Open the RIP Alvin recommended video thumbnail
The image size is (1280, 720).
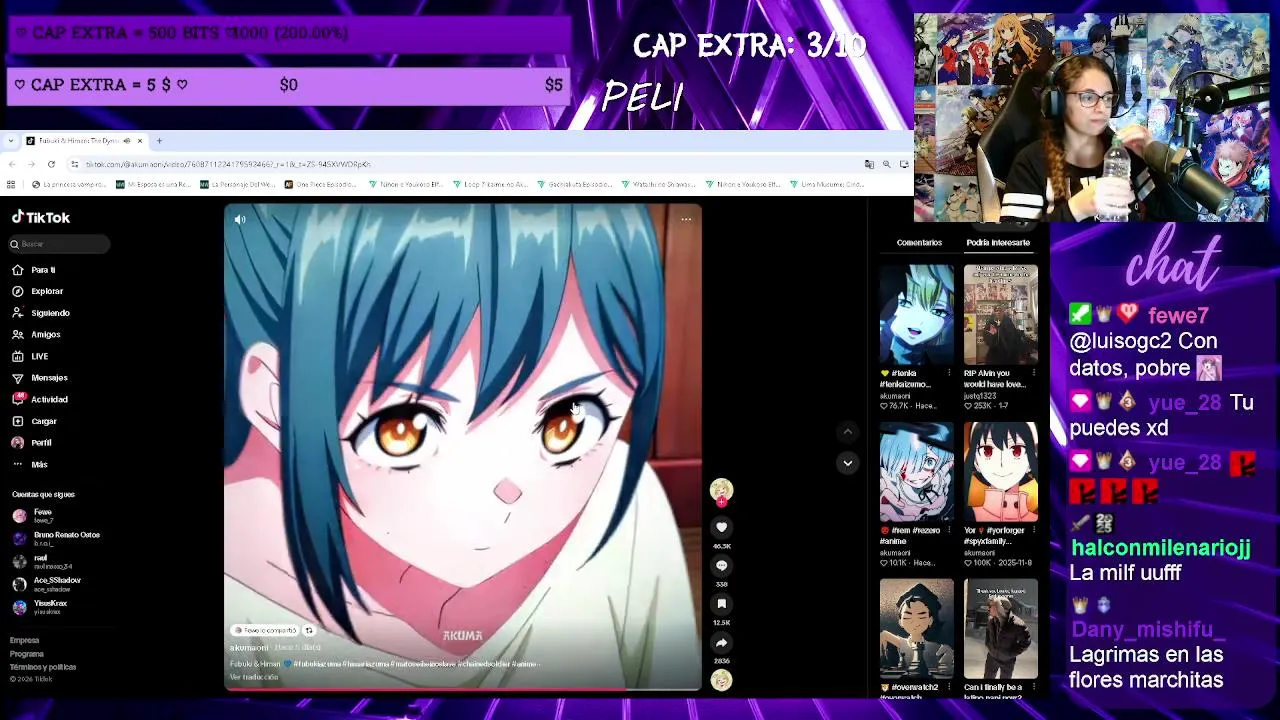(x=1000, y=315)
